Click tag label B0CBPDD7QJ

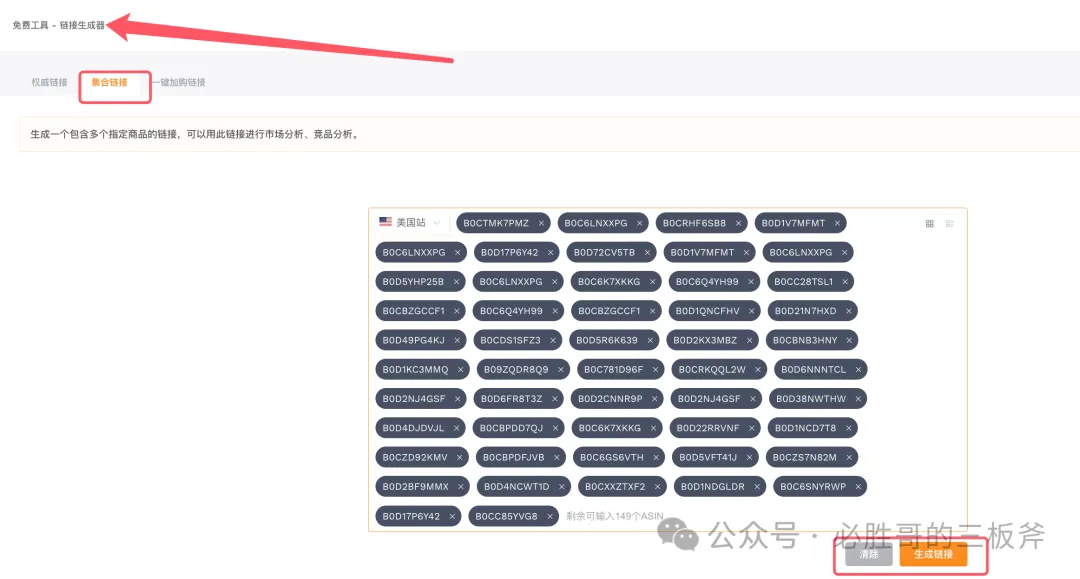coord(512,428)
